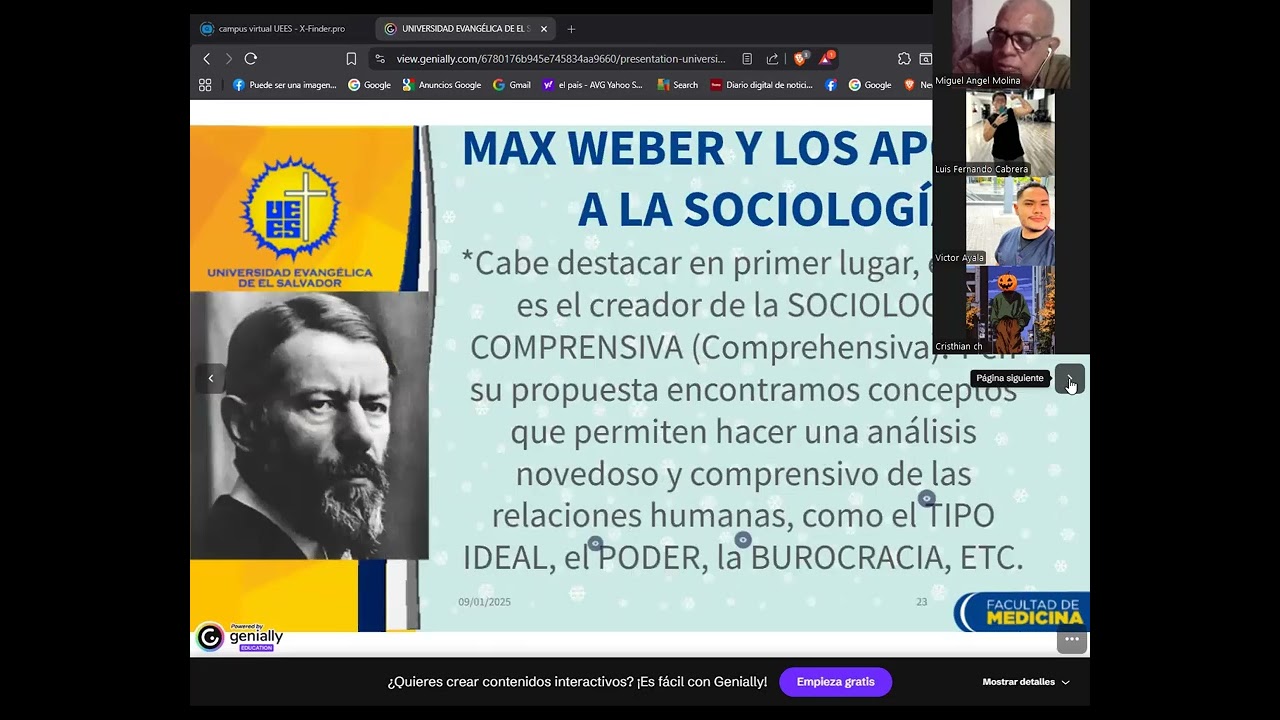Open the Gmail bookmark

(511, 85)
